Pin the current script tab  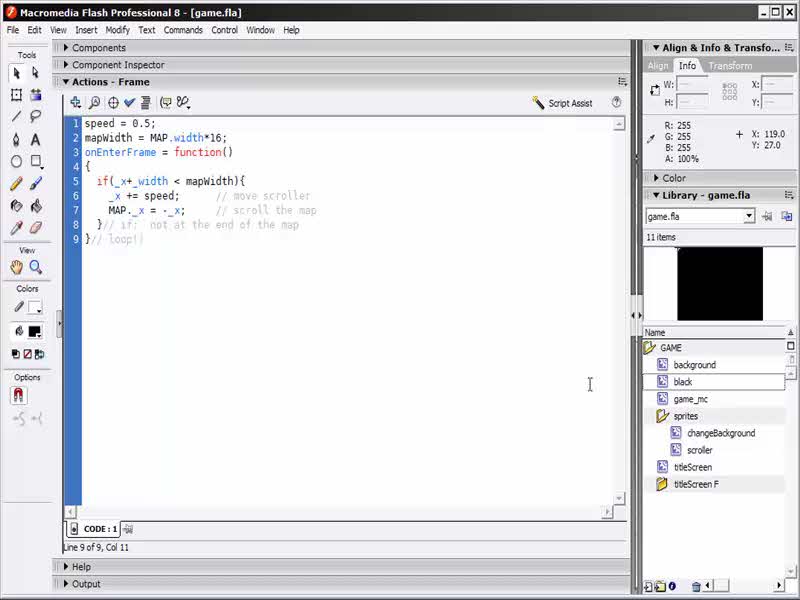pyautogui.click(x=128, y=529)
